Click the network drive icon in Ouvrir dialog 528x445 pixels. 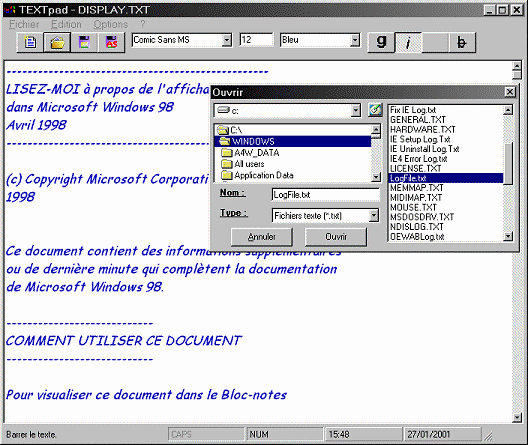375,110
